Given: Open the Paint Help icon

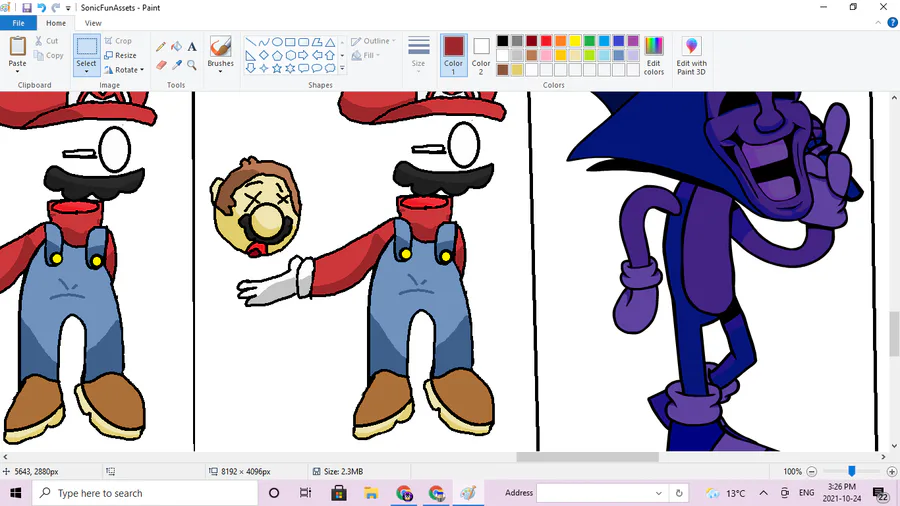Looking at the screenshot, I should point(893,23).
